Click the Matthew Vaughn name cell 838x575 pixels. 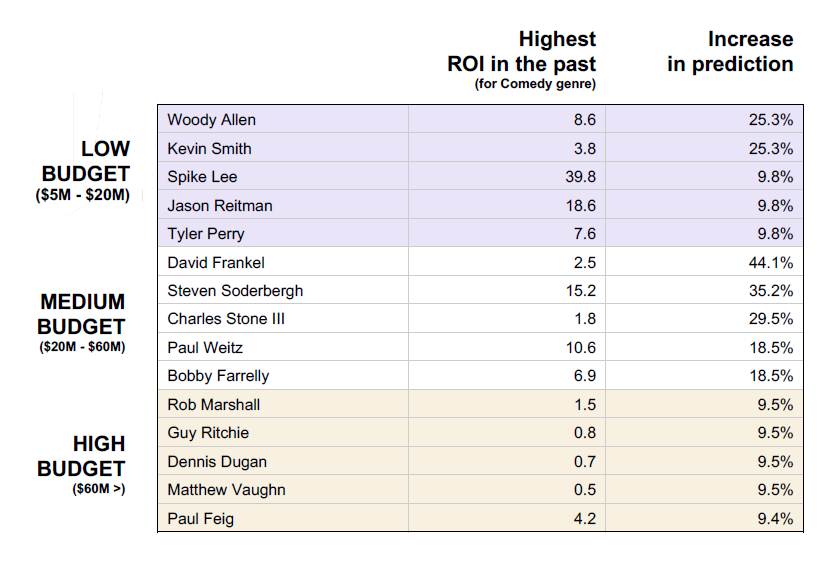click(226, 490)
